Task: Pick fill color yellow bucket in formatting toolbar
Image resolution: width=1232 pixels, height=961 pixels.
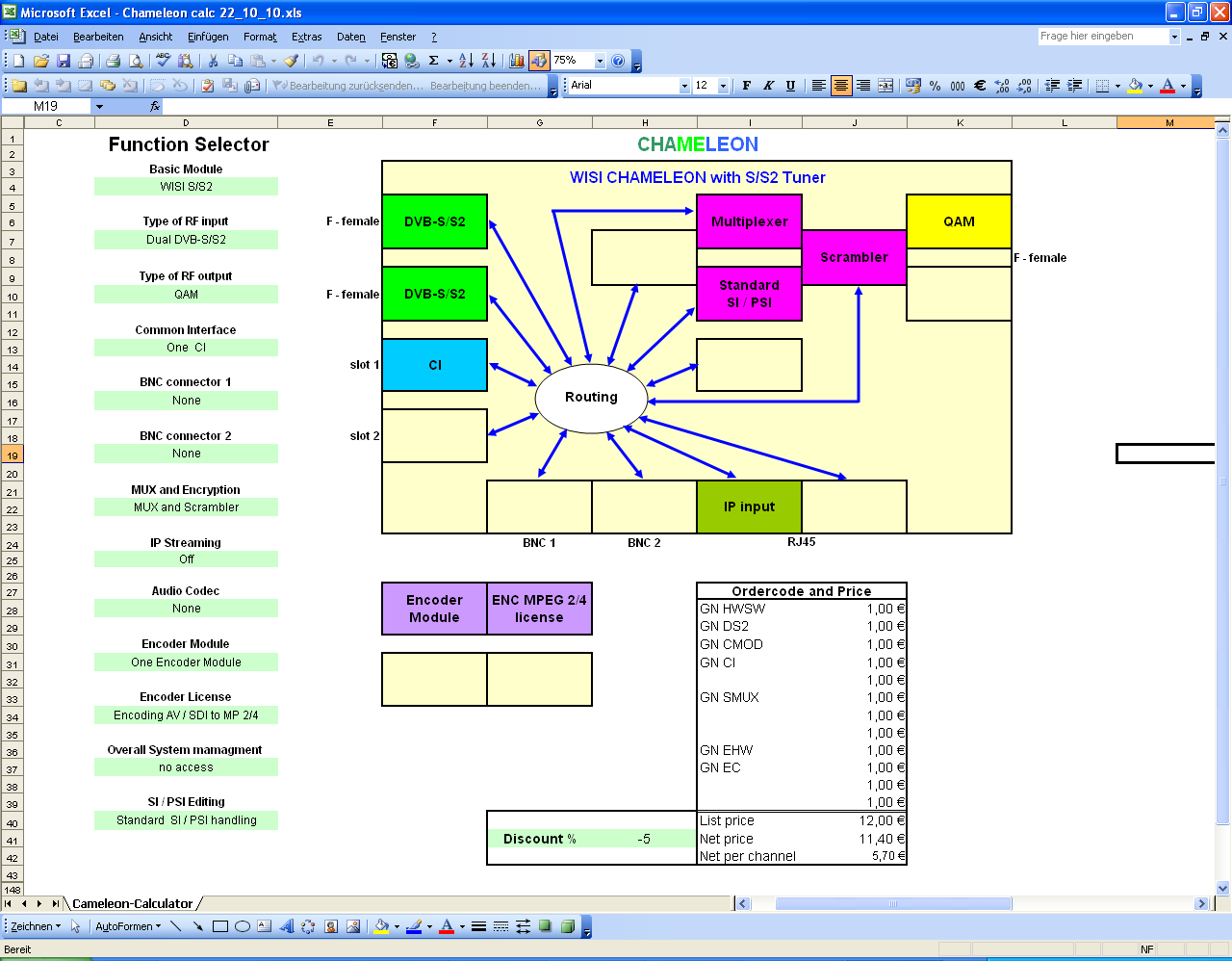Action: 1136,86
